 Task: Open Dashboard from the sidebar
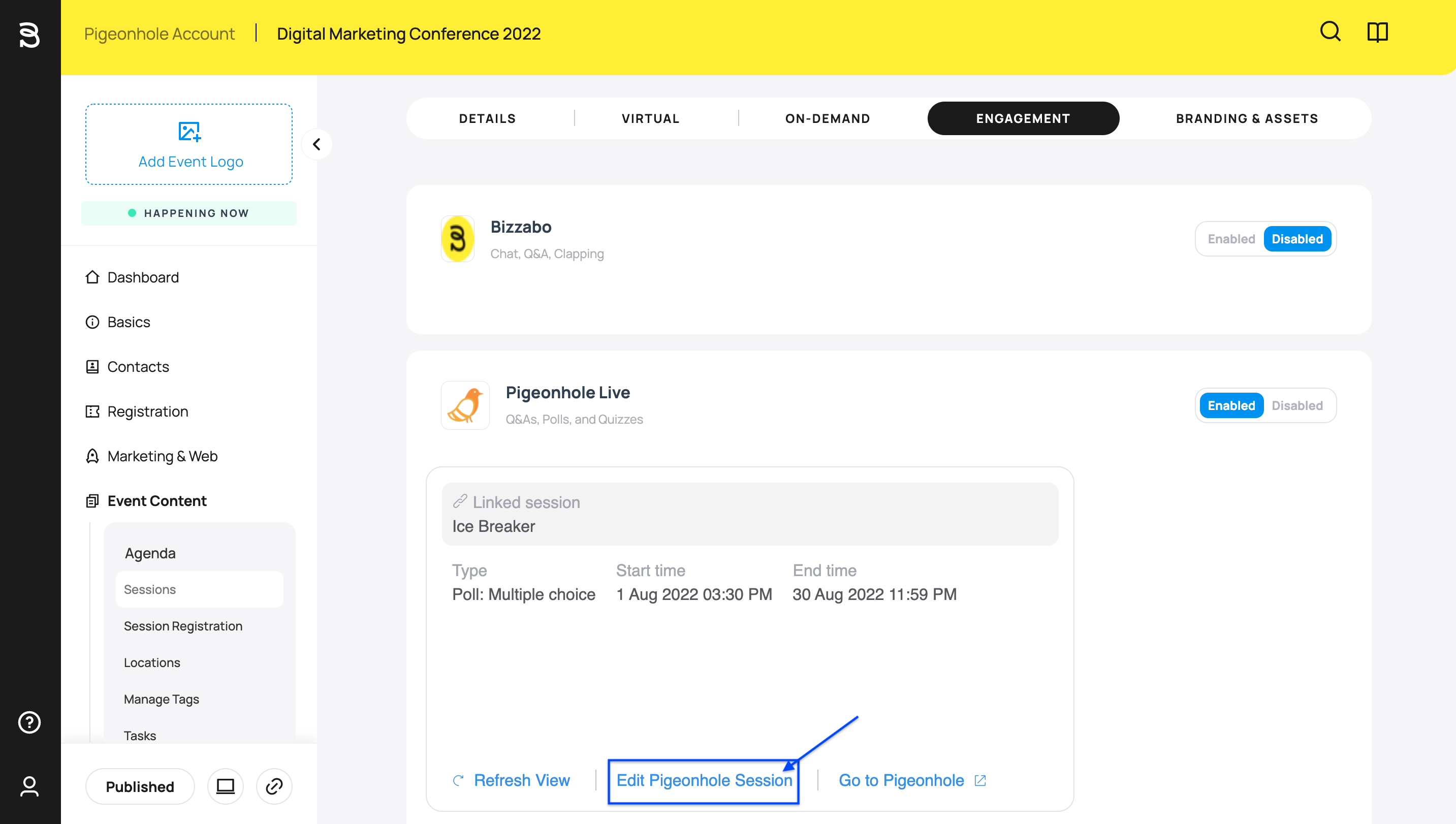[143, 277]
